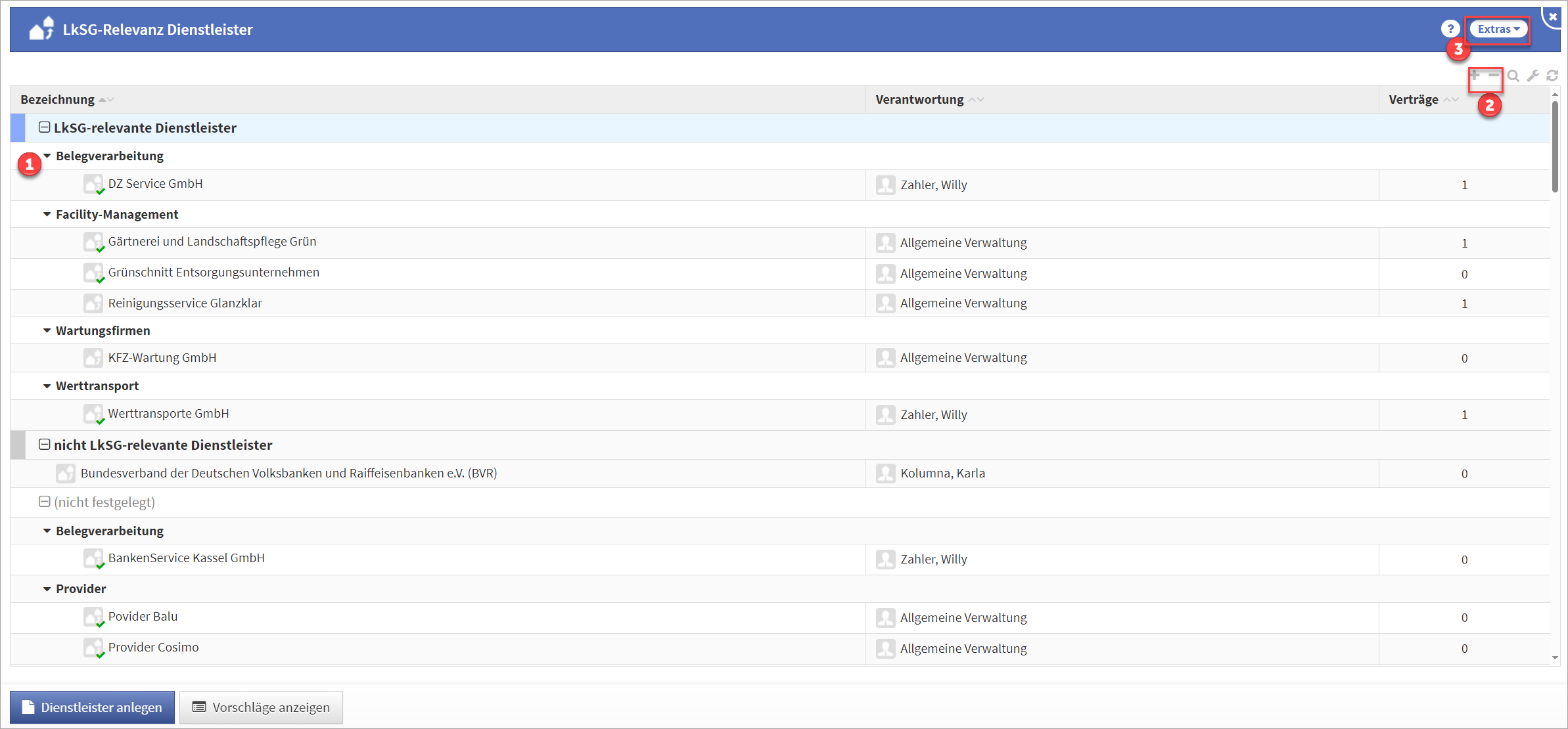Viewport: 1568px width, 729px height.
Task: Click the Vorschläge anzeigen button
Action: tap(261, 707)
